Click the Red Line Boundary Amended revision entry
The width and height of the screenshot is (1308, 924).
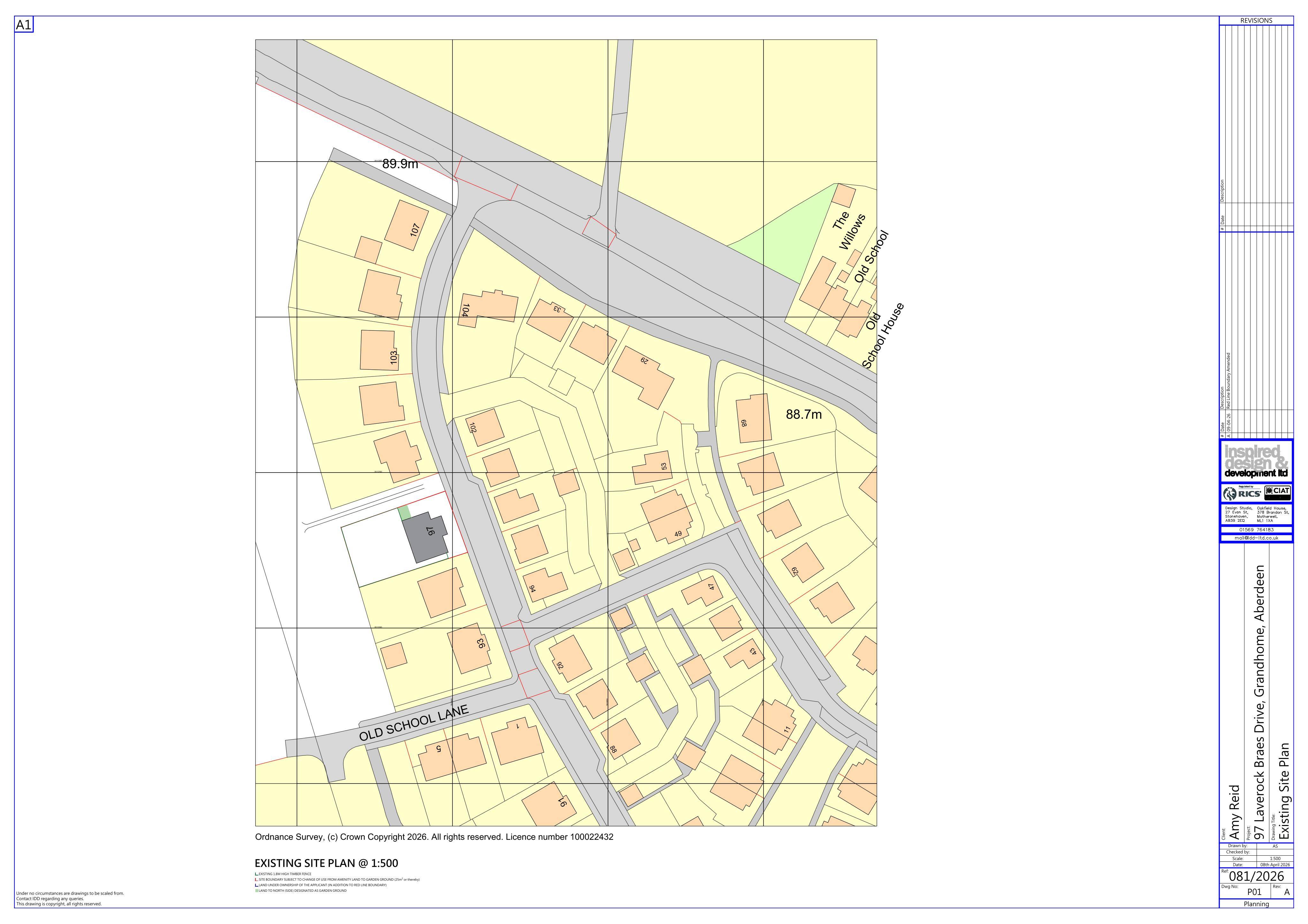[x=1229, y=381]
